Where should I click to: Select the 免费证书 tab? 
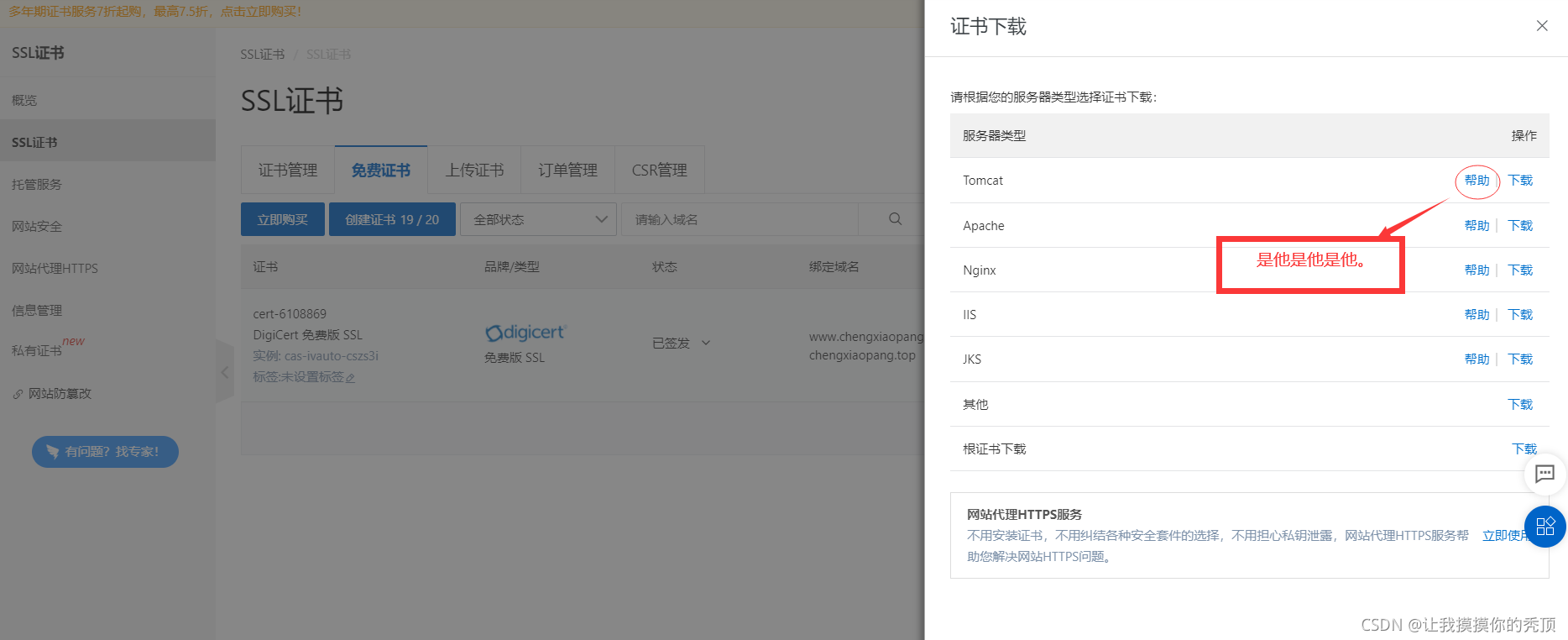pyautogui.click(x=381, y=170)
